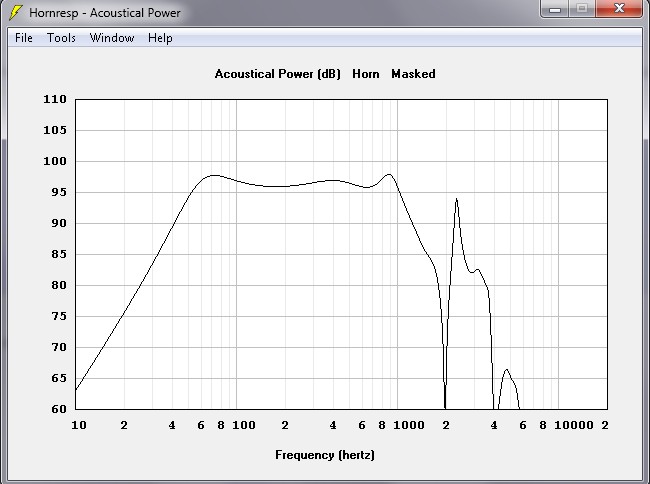Screen dimensions: 650x484
Task: Close the Acoustical Power window
Action: [x=619, y=9]
